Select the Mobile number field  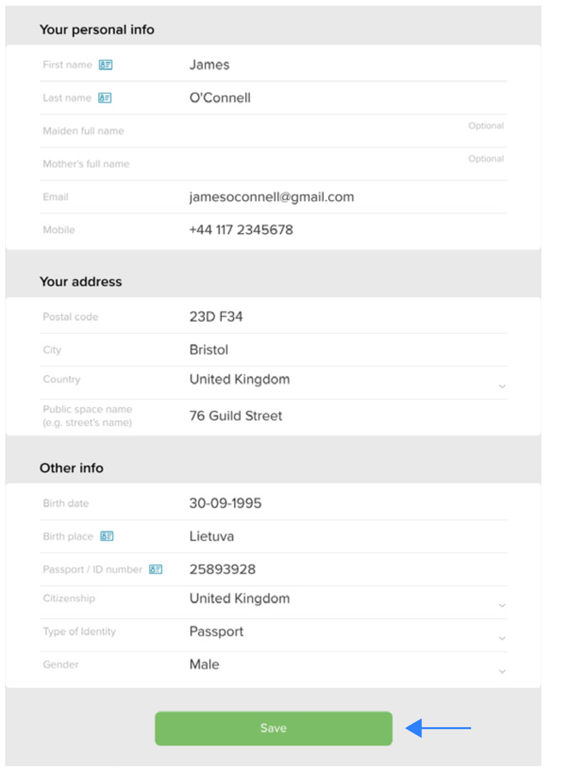[x=274, y=230]
